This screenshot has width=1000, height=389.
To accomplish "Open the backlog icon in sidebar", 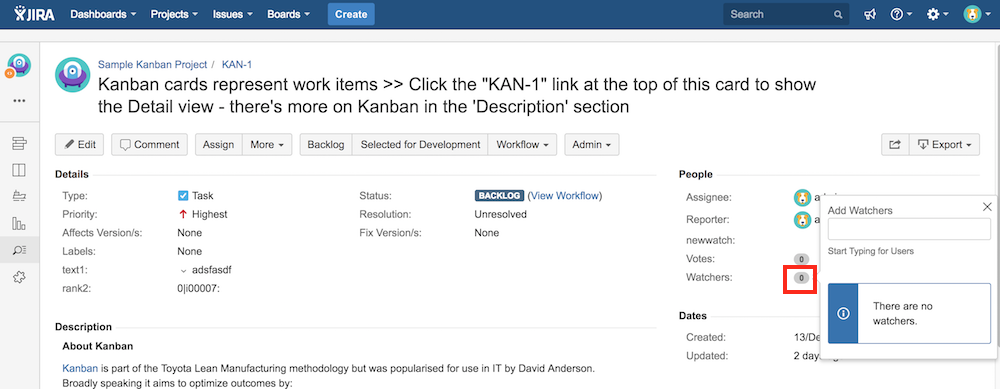I will click(19, 143).
